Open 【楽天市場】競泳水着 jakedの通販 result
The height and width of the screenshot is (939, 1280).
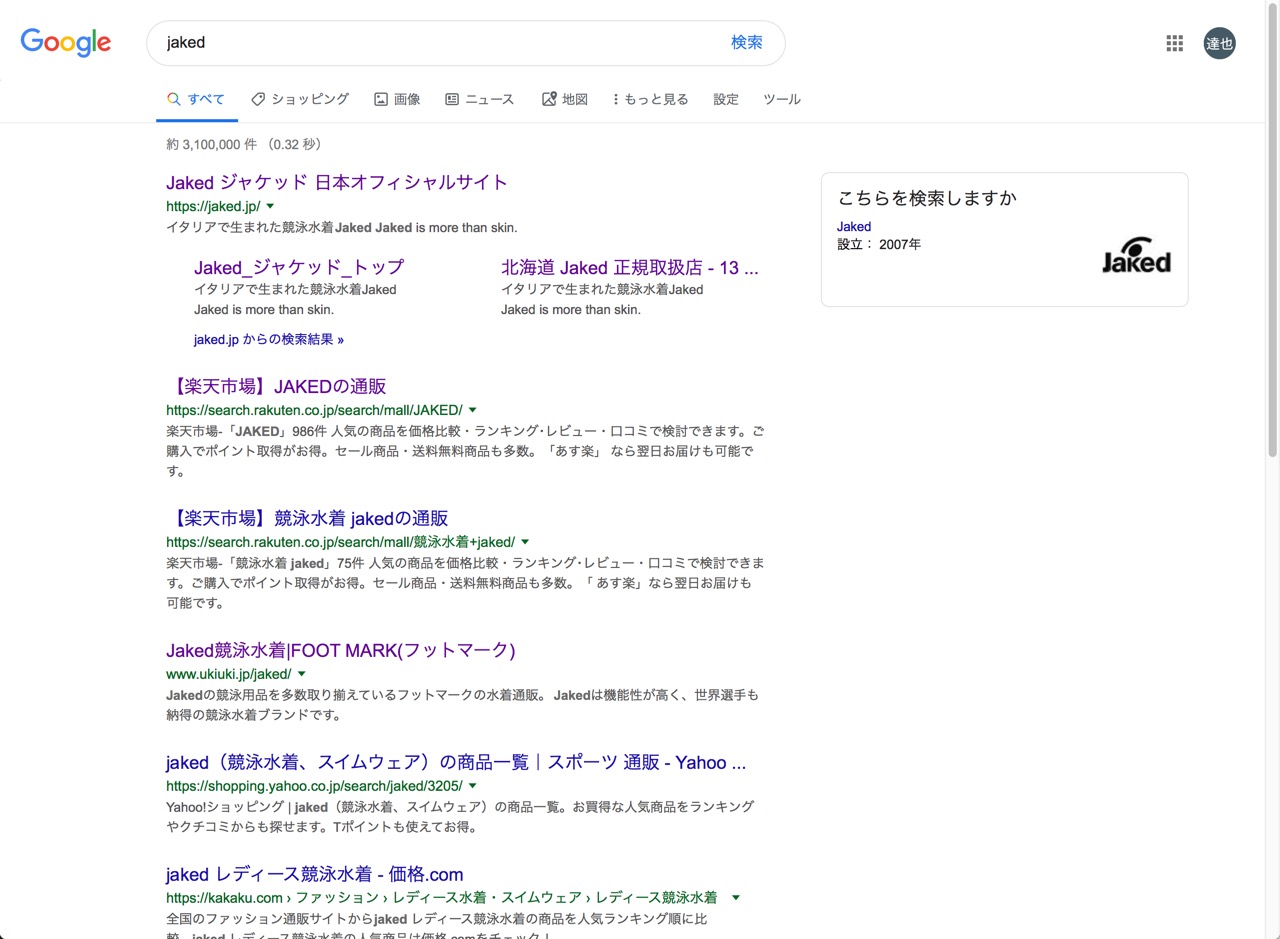(x=307, y=518)
